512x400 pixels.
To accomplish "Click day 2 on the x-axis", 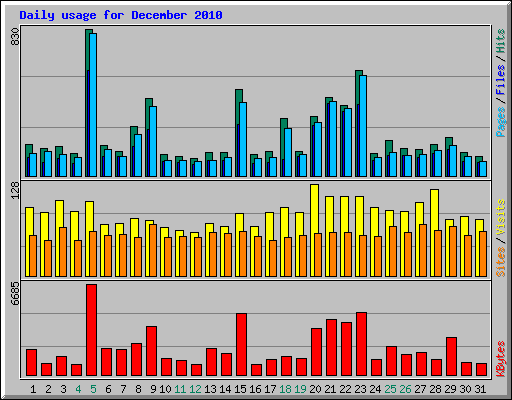I will point(48,389).
